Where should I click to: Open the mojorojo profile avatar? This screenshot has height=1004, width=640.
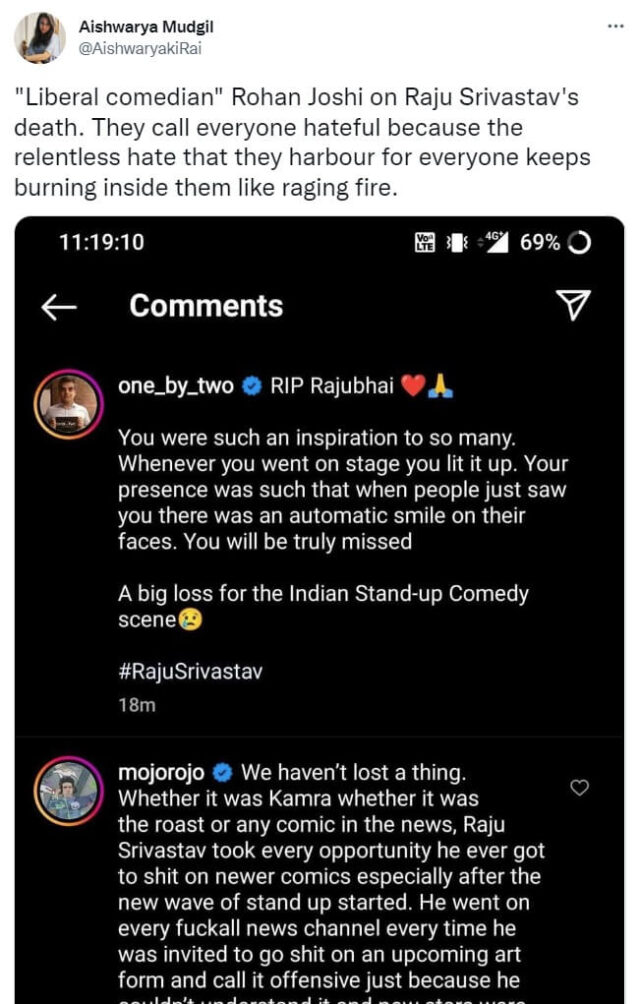click(69, 791)
